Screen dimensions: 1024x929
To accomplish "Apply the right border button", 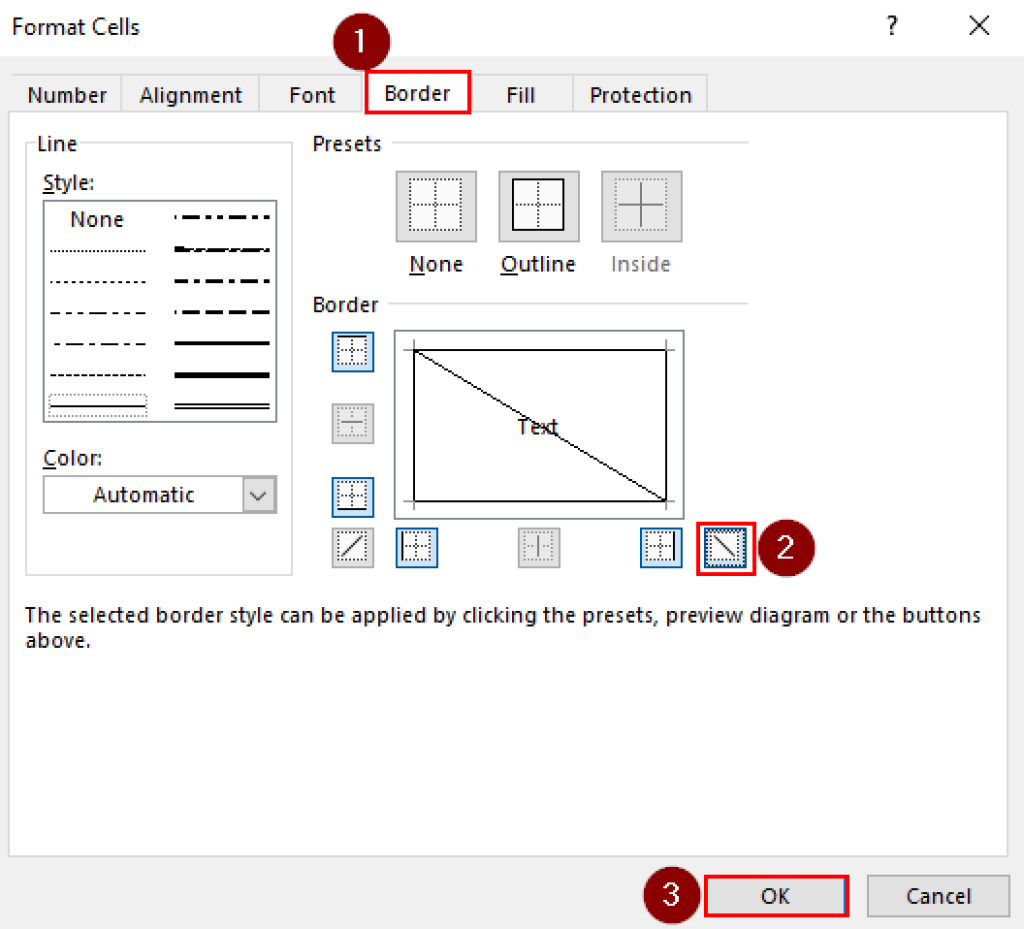I will (x=661, y=547).
